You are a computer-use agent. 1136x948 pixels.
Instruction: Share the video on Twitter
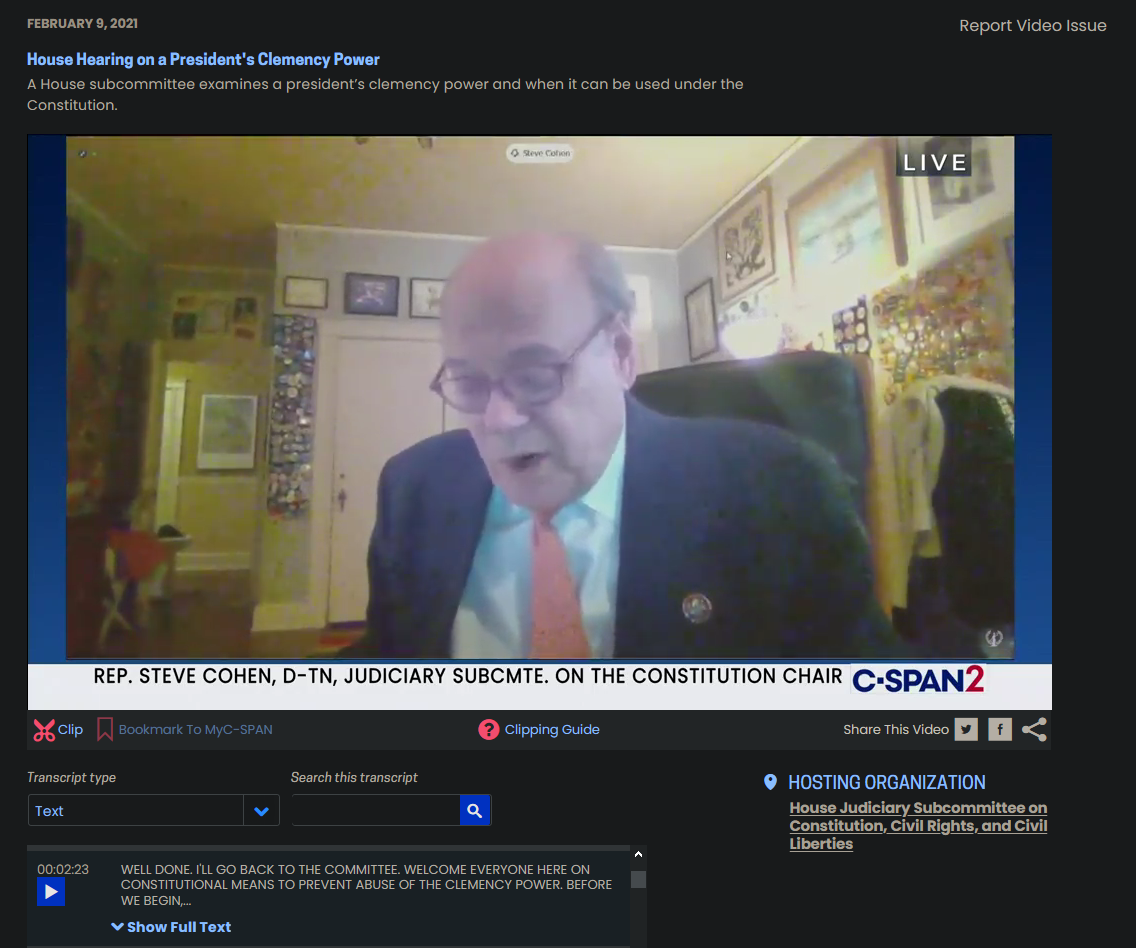click(x=966, y=729)
